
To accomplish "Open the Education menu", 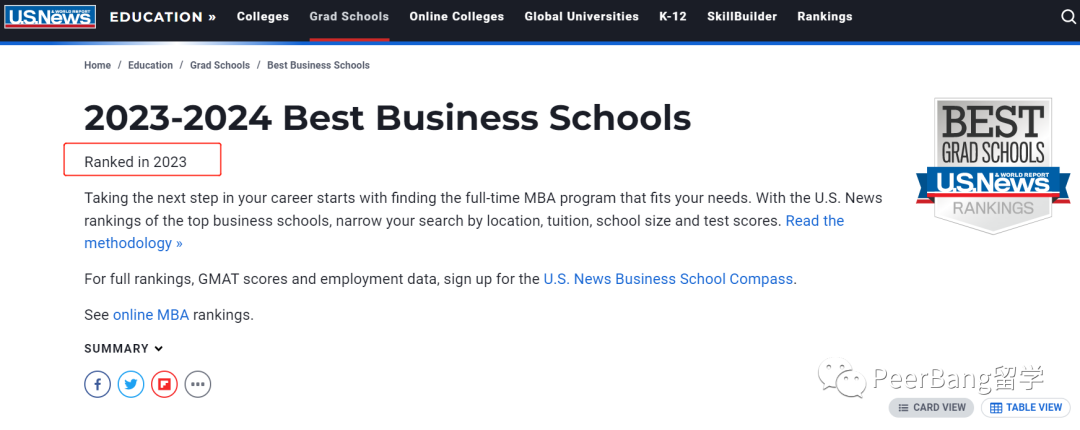I will tap(163, 17).
